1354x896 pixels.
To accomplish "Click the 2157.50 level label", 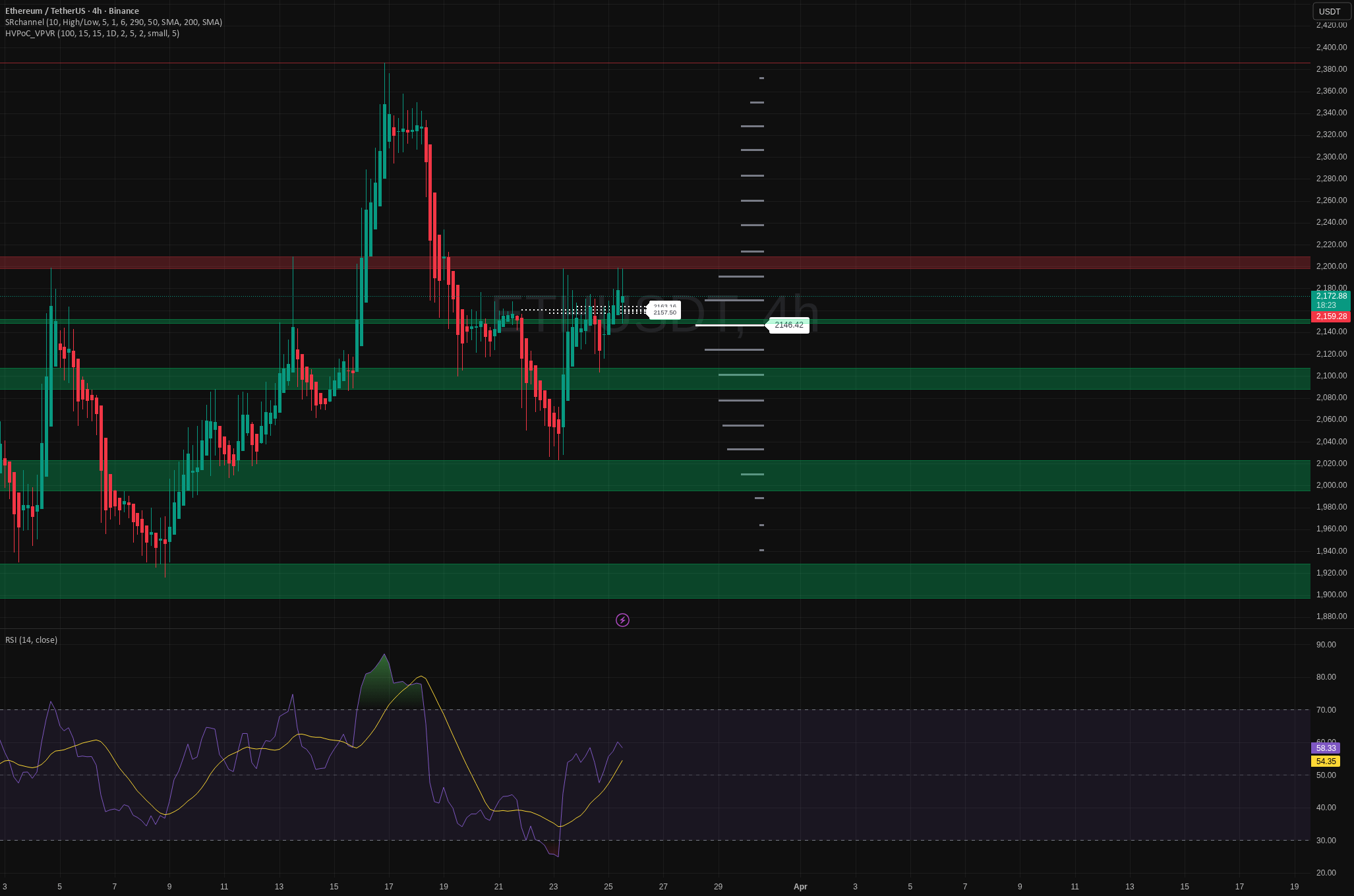I will 664,313.
